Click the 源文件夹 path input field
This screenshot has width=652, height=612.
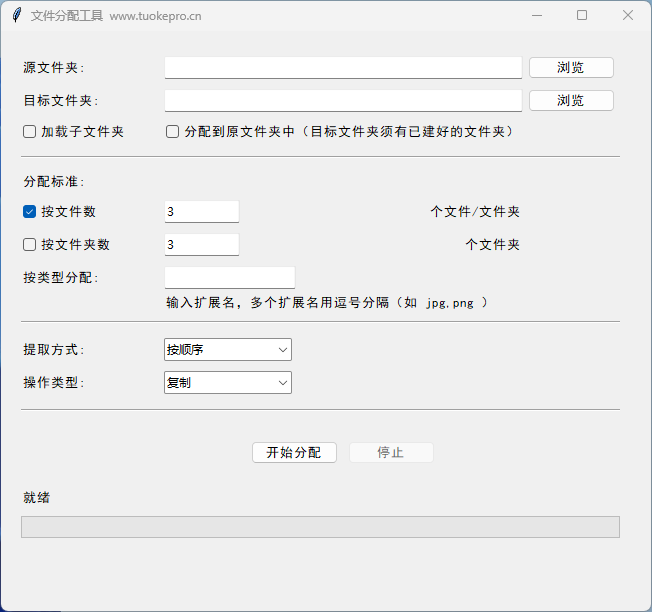(x=343, y=68)
